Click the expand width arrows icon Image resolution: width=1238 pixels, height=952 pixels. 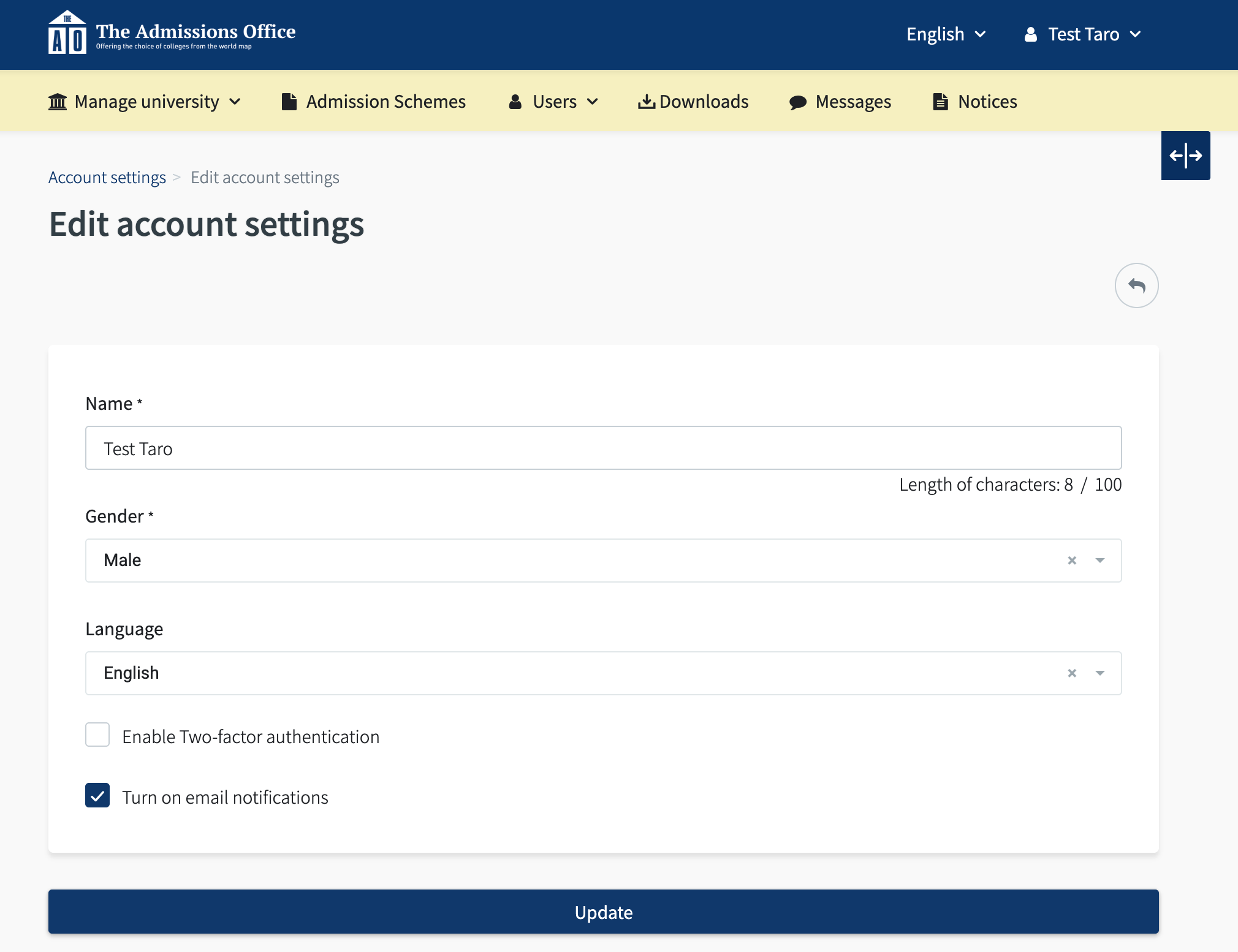pyautogui.click(x=1185, y=156)
